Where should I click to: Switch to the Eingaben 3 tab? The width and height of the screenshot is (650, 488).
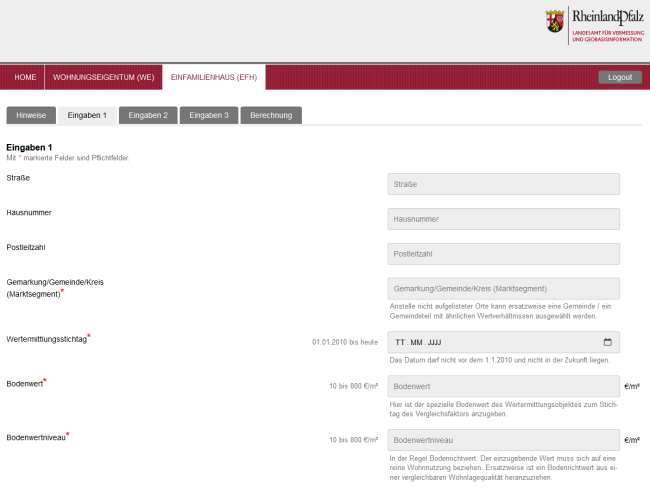tap(208, 115)
